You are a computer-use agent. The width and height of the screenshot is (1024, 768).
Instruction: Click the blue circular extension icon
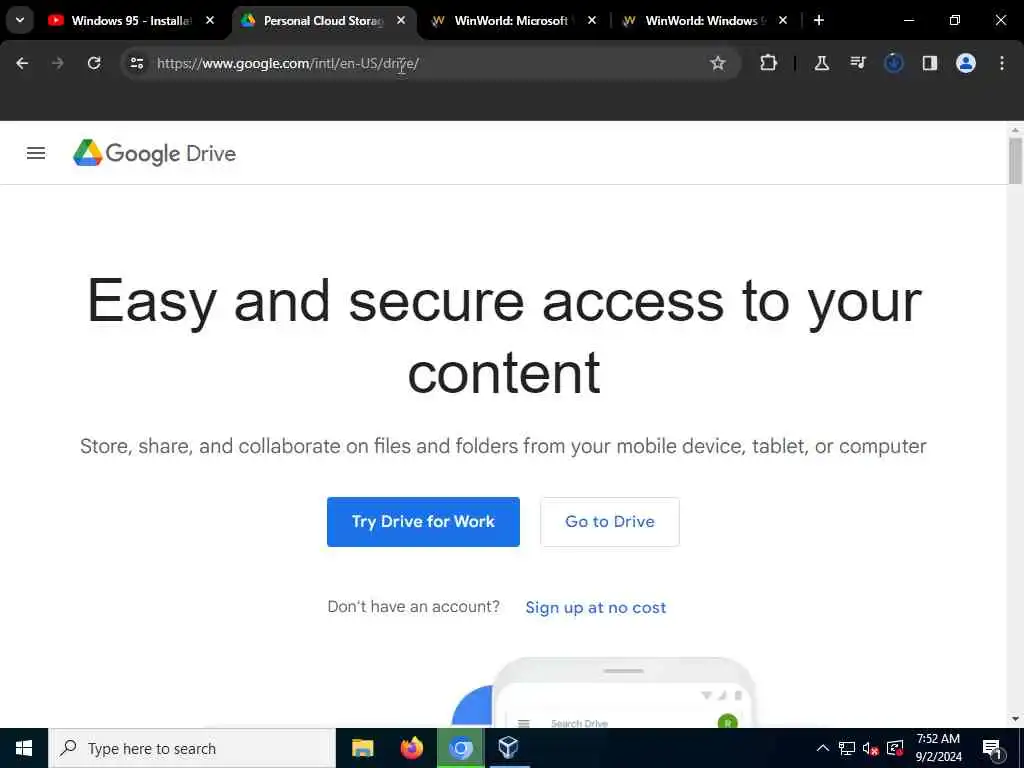(893, 63)
